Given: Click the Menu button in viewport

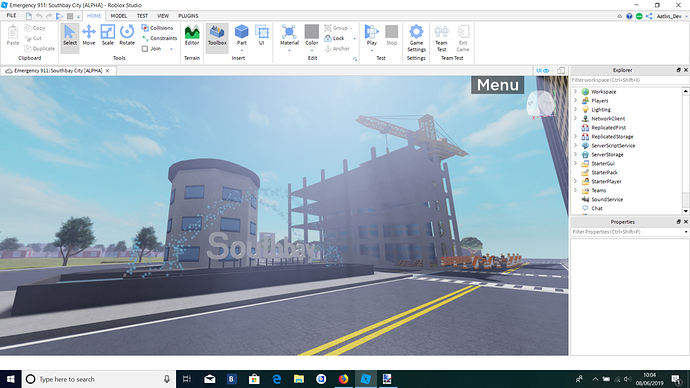Looking at the screenshot, I should tap(497, 85).
